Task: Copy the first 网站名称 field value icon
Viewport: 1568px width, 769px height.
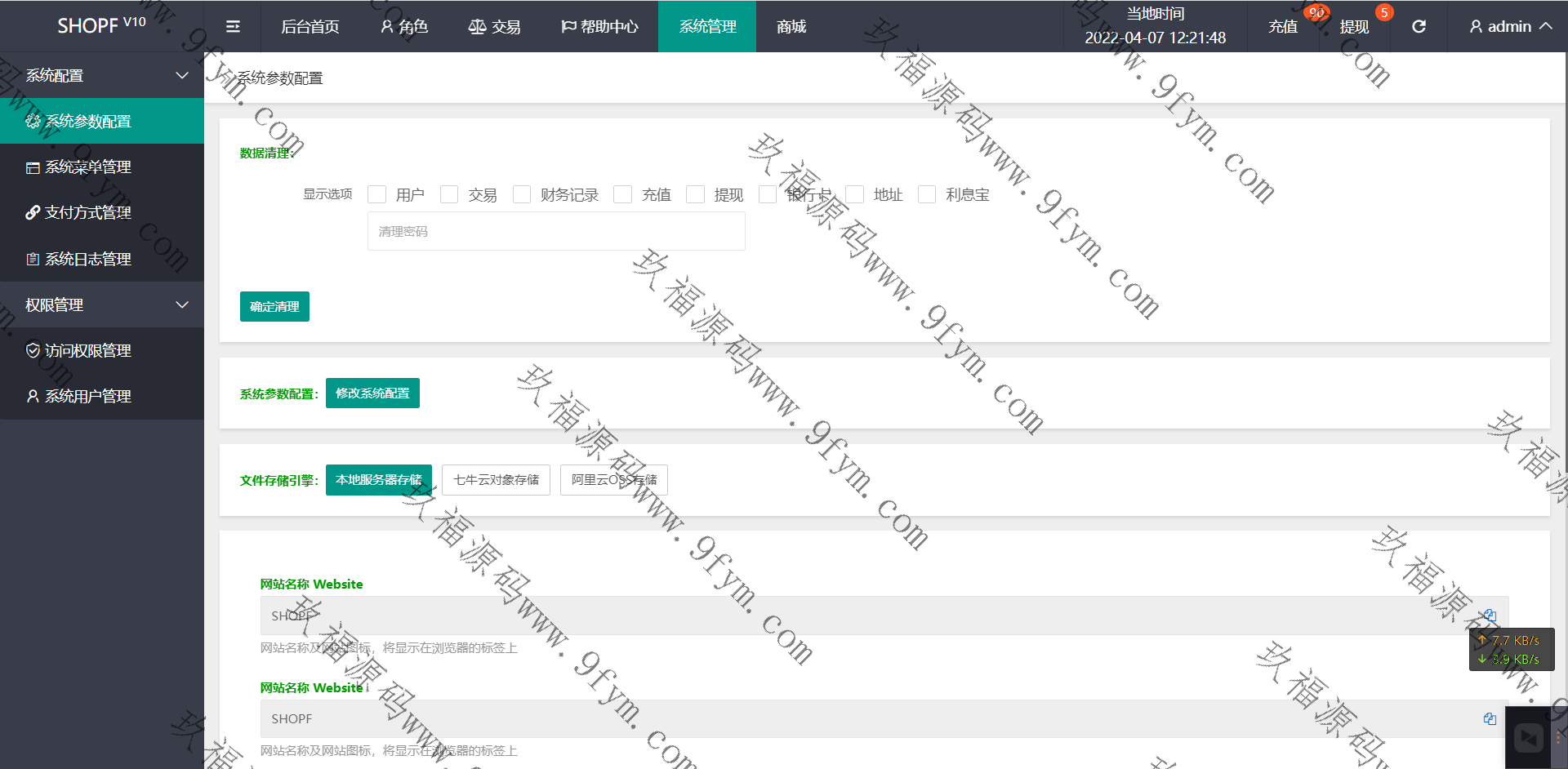Action: click(1490, 616)
